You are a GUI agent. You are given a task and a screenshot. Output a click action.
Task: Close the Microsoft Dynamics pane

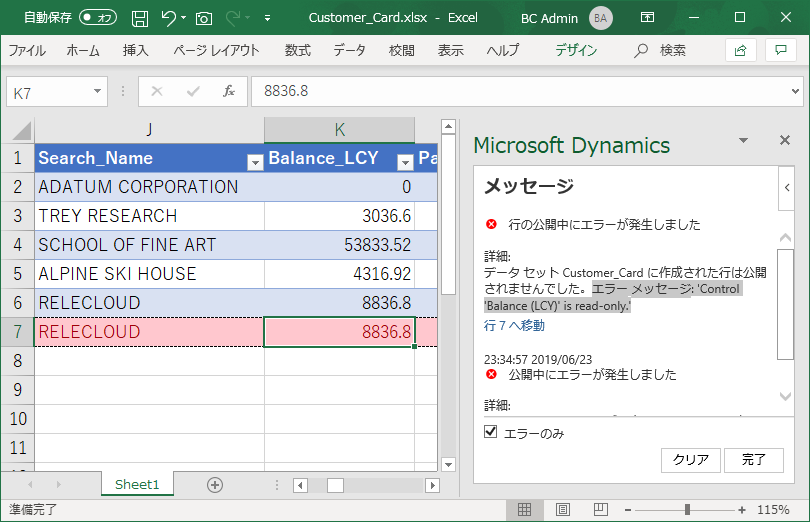coord(785,140)
